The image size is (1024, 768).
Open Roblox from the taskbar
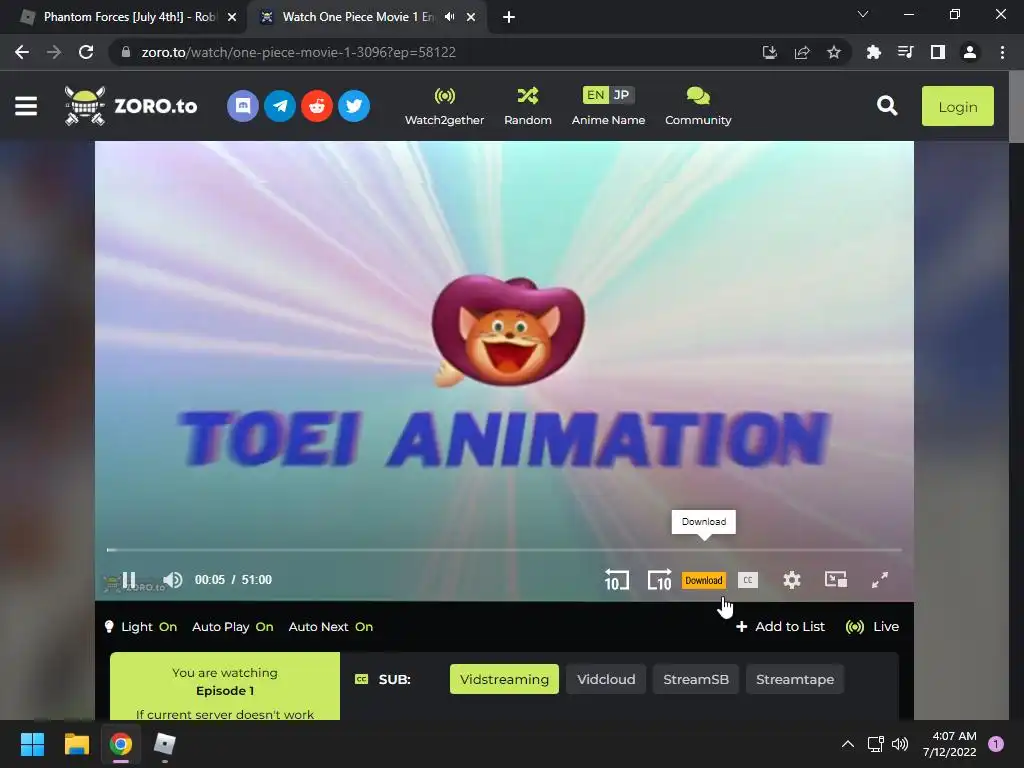pyautogui.click(x=165, y=744)
